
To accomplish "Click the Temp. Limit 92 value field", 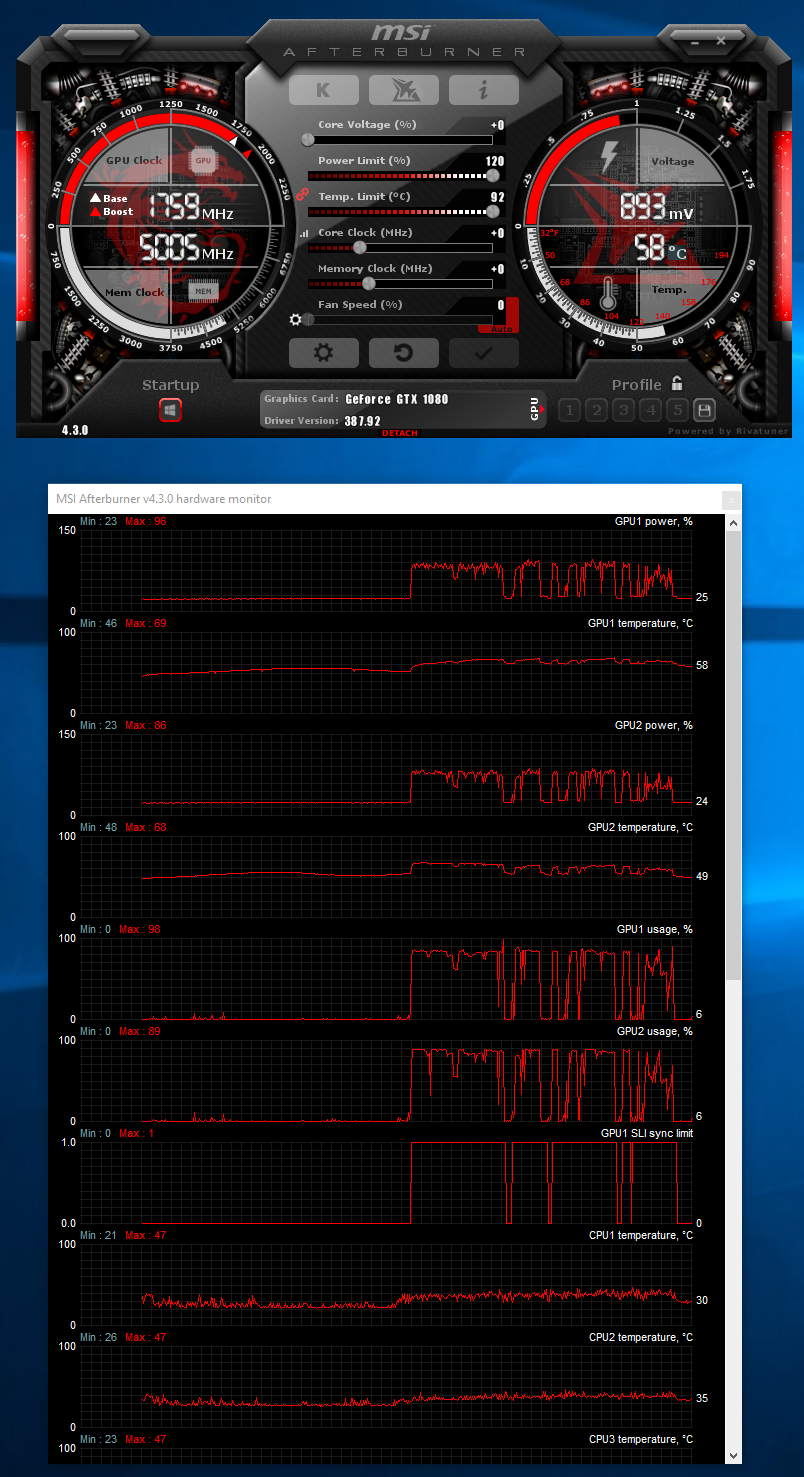I will tap(498, 197).
